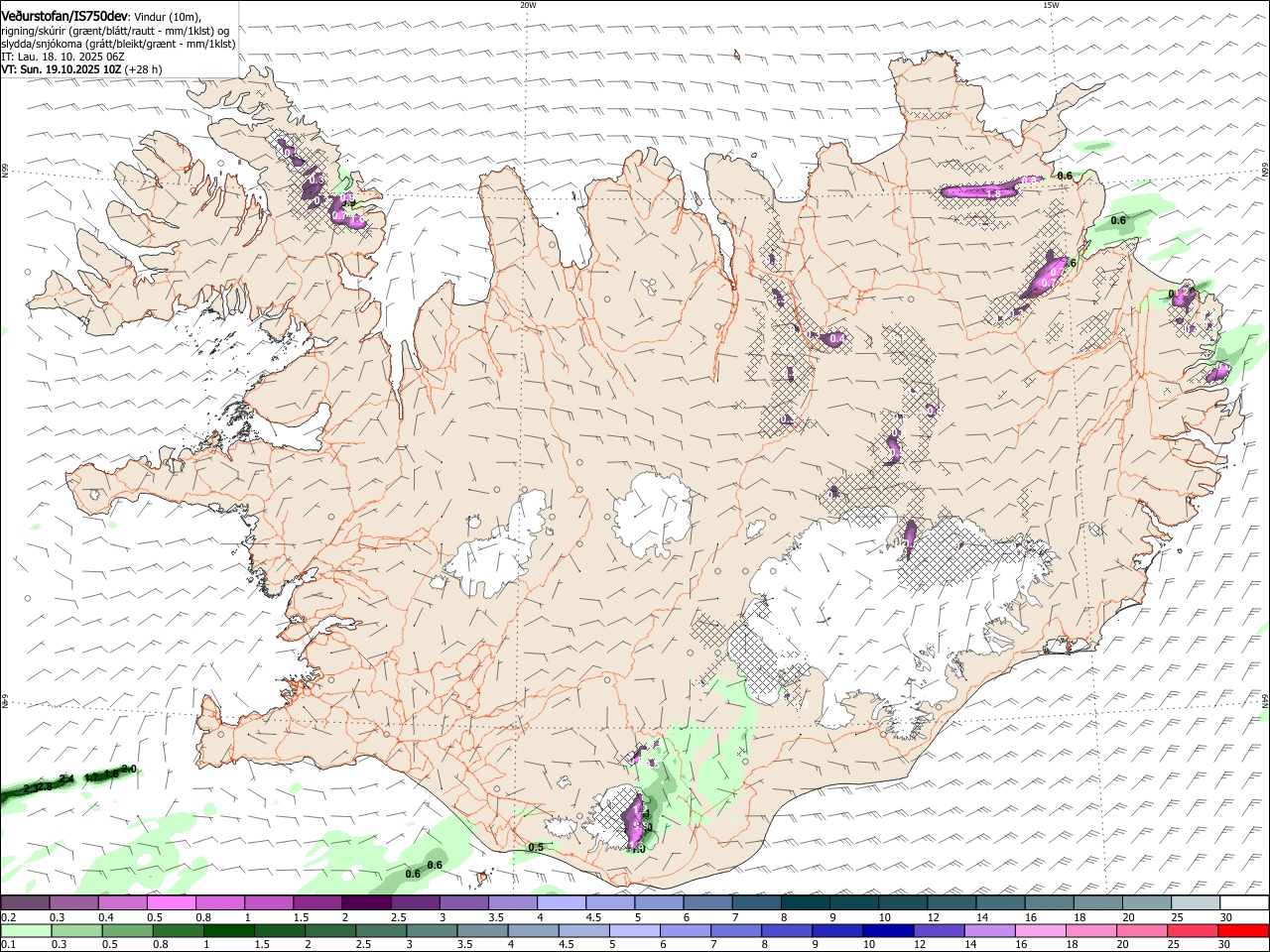Screen dimensions: 1270x952
Task: Pick the rain legend swatch between 2.5 and 3
Action: (380, 931)
